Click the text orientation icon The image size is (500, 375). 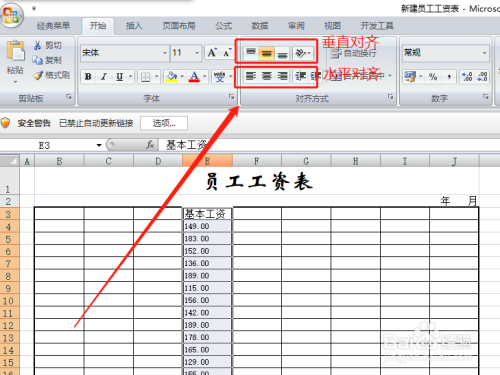(x=301, y=53)
